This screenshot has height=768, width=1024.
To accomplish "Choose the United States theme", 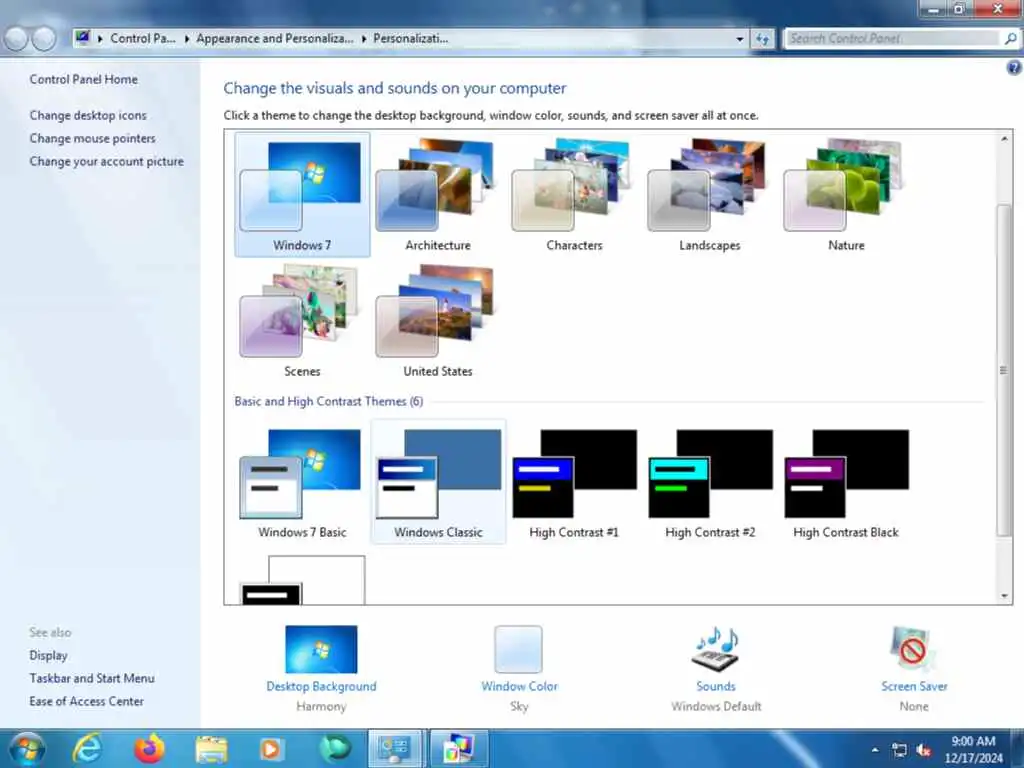I will [x=438, y=321].
